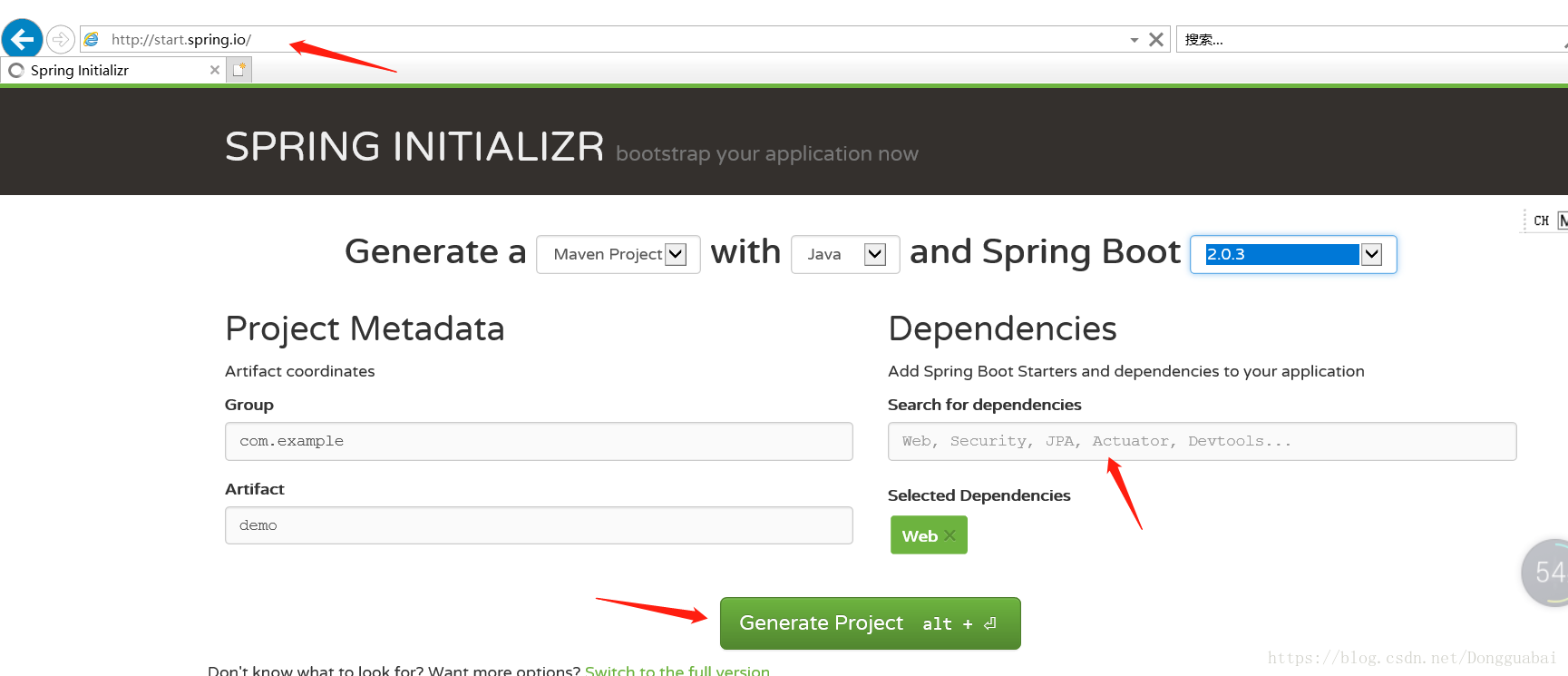The width and height of the screenshot is (1568, 676).
Task: Select the Spring Initializr tab
Action: (112, 70)
